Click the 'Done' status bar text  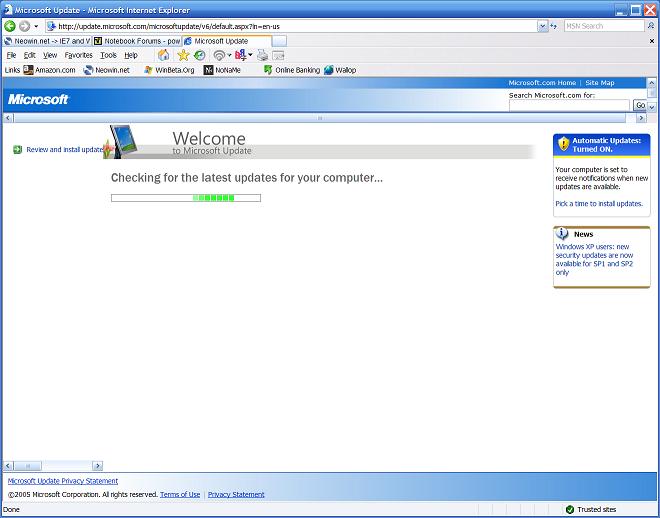pos(11,510)
